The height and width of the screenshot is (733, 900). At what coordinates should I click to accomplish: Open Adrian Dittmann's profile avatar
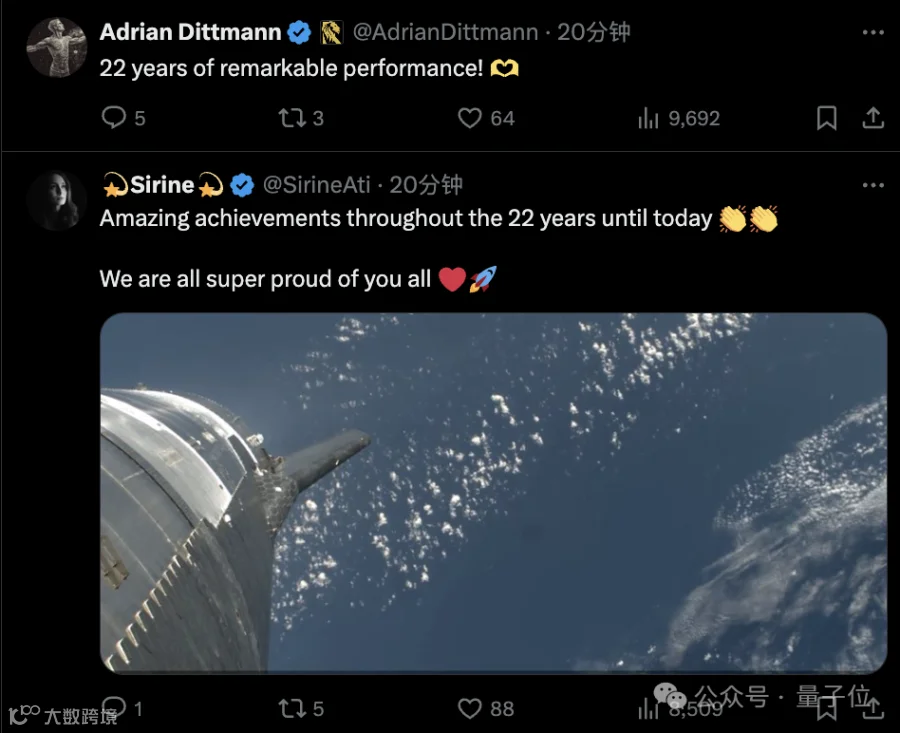(x=56, y=47)
